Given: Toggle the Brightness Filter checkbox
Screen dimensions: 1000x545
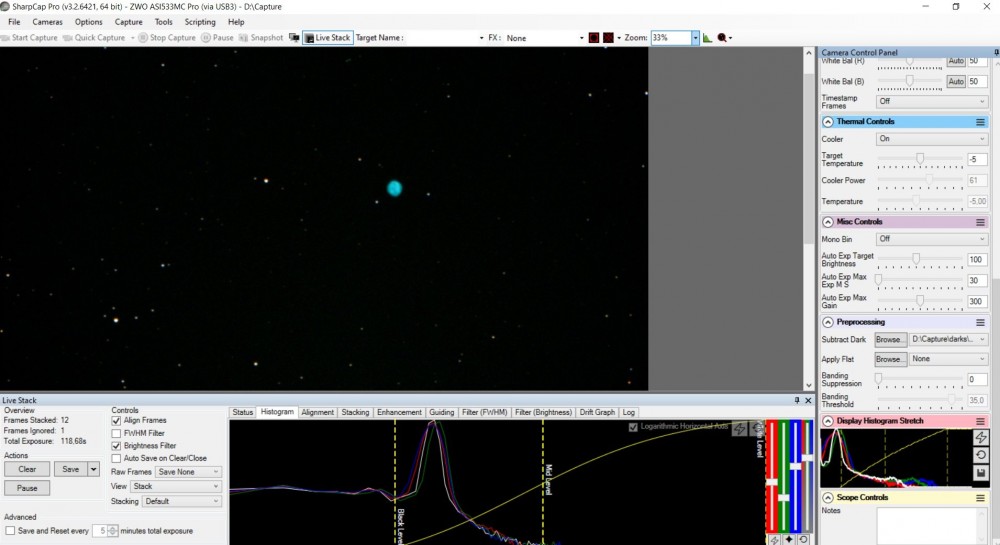Looking at the screenshot, I should [116, 446].
